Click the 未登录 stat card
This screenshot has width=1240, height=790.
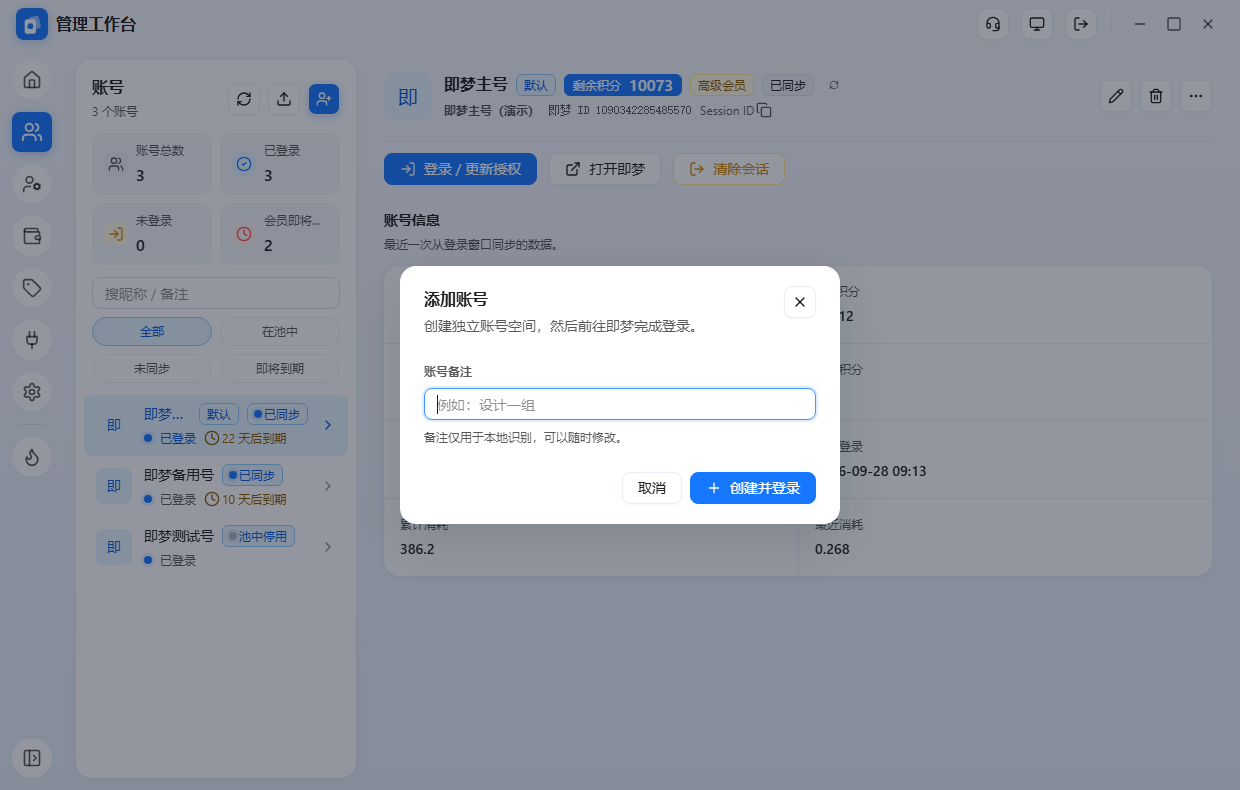[152, 233]
